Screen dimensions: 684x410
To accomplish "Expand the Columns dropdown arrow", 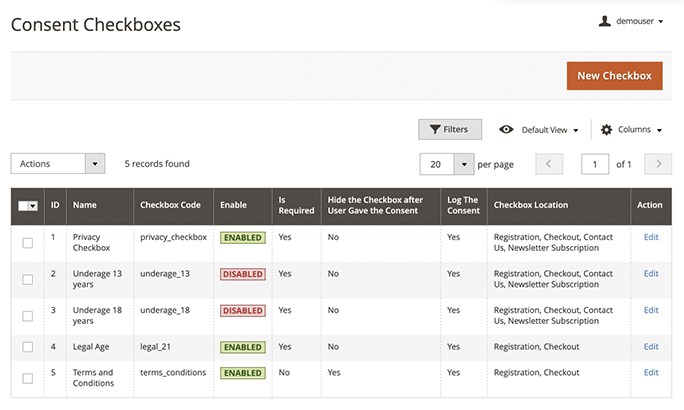I will (x=660, y=130).
